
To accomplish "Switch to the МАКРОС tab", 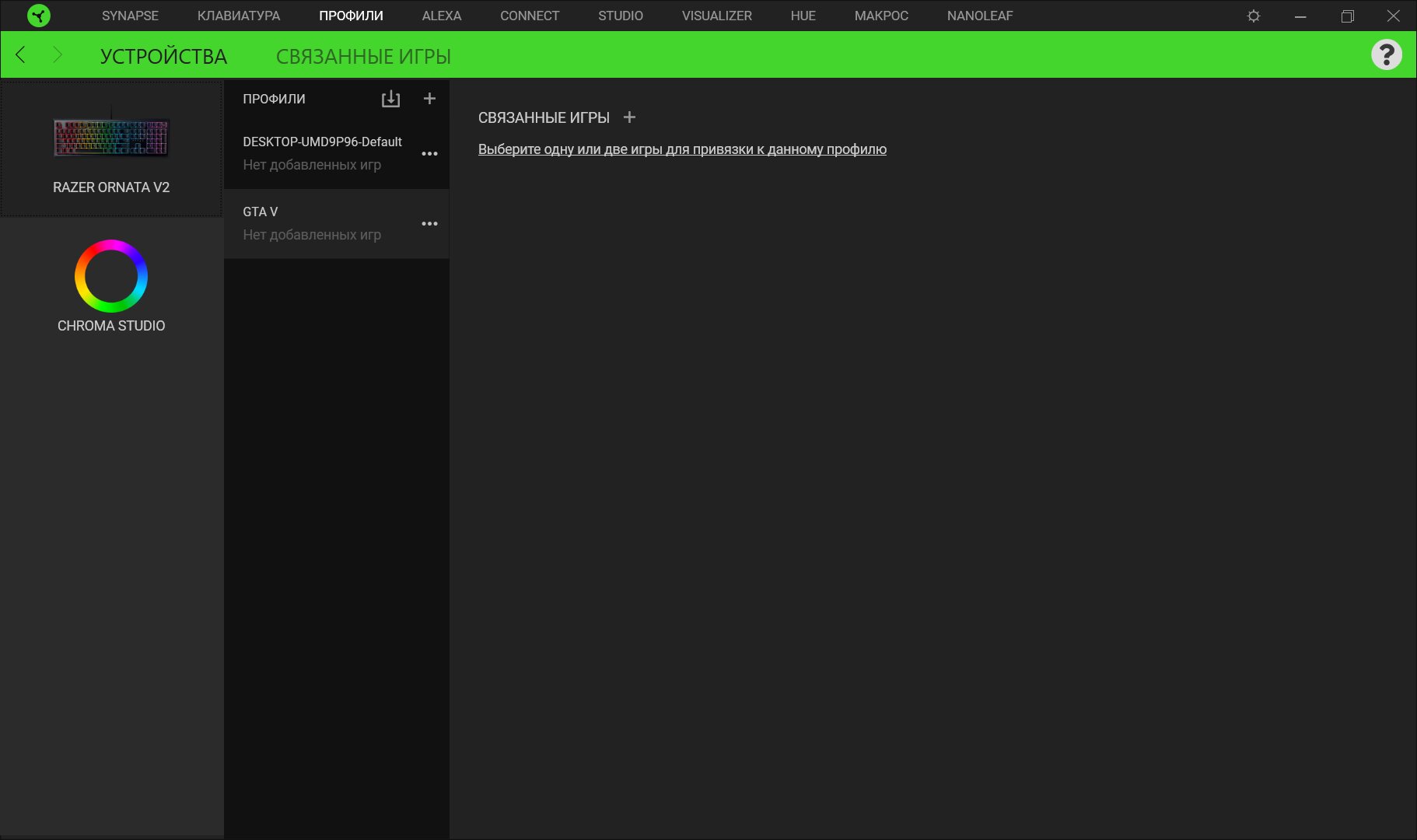I will click(x=881, y=16).
